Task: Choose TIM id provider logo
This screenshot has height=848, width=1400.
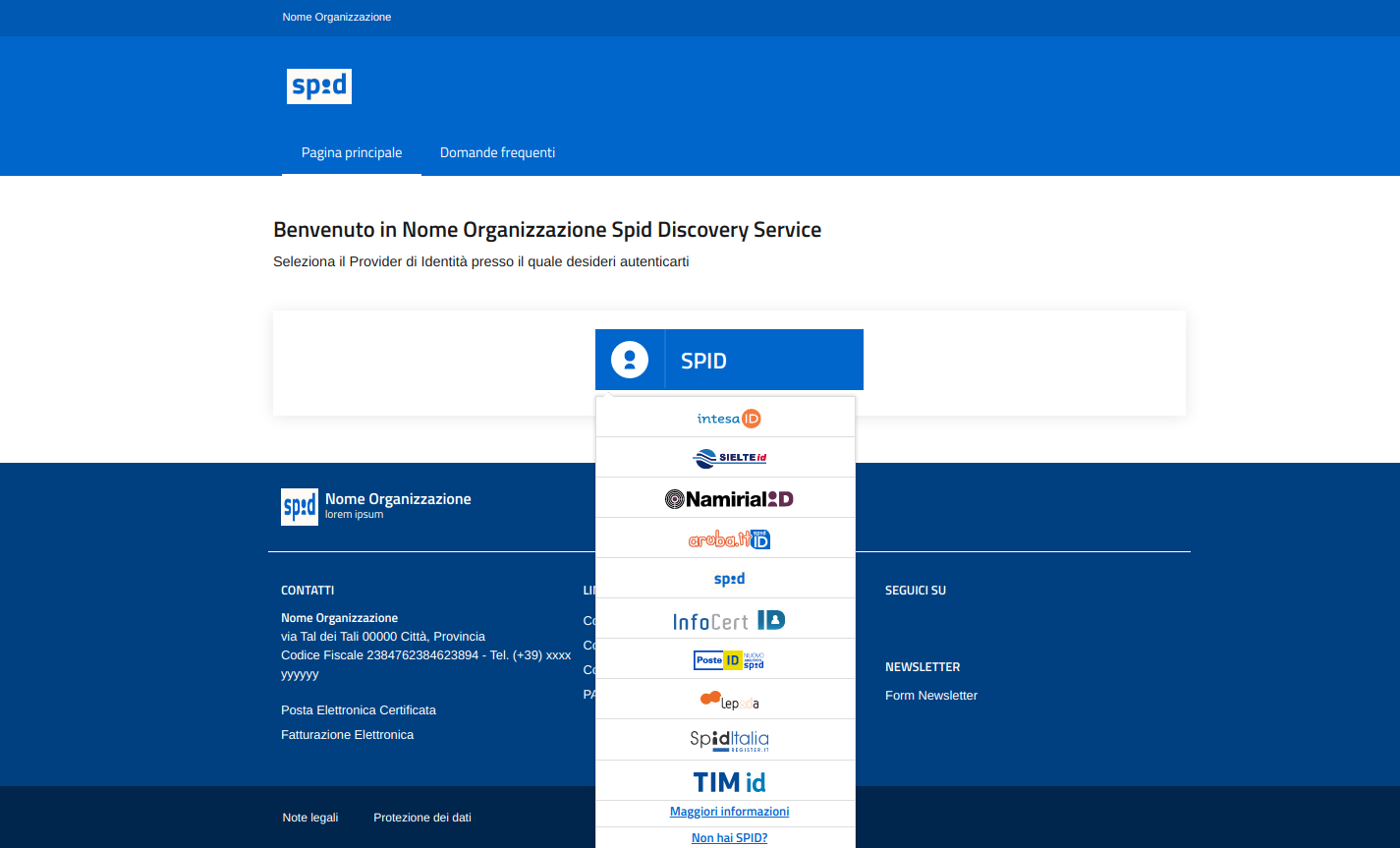Action: (729, 782)
